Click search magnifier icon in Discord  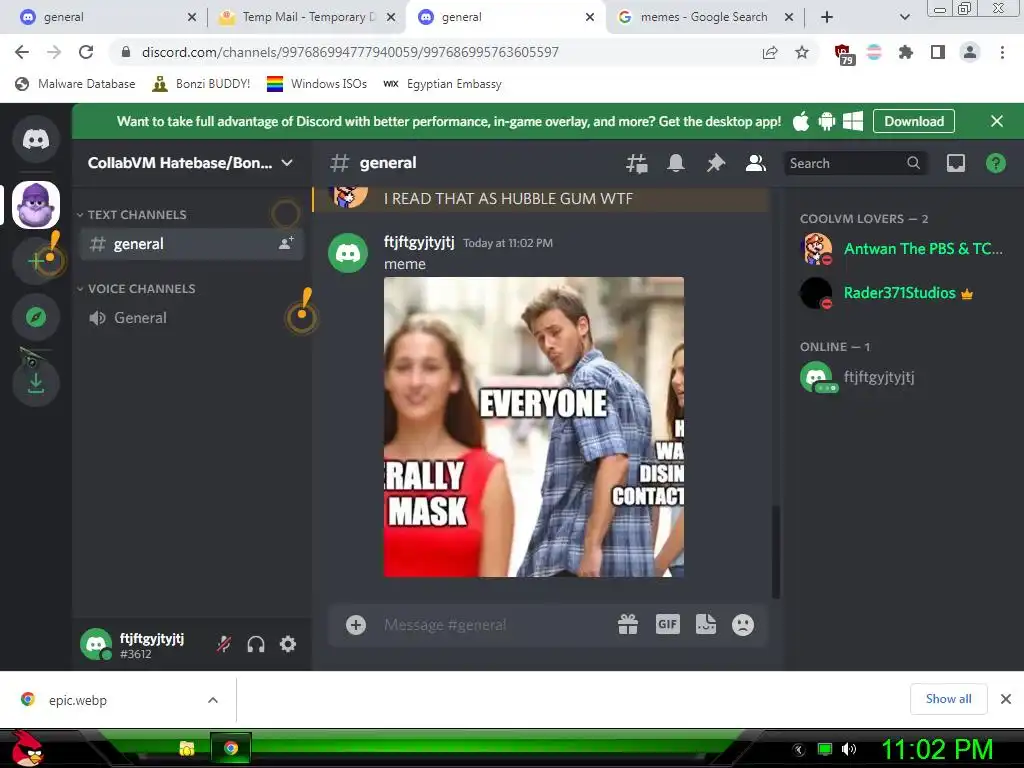tap(914, 163)
